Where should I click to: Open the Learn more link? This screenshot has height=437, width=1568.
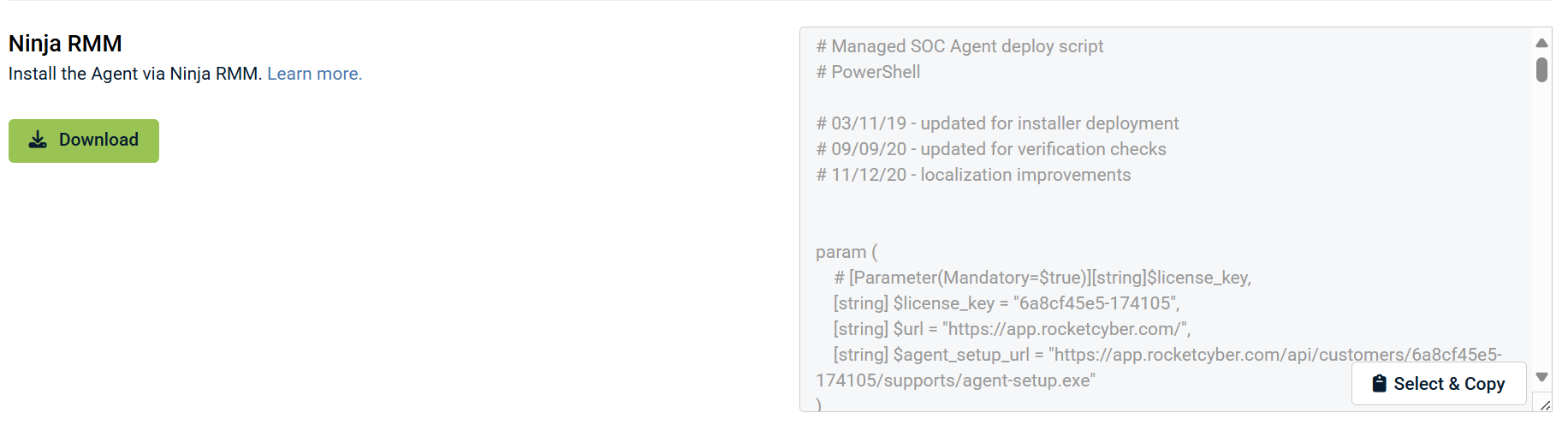click(x=314, y=74)
